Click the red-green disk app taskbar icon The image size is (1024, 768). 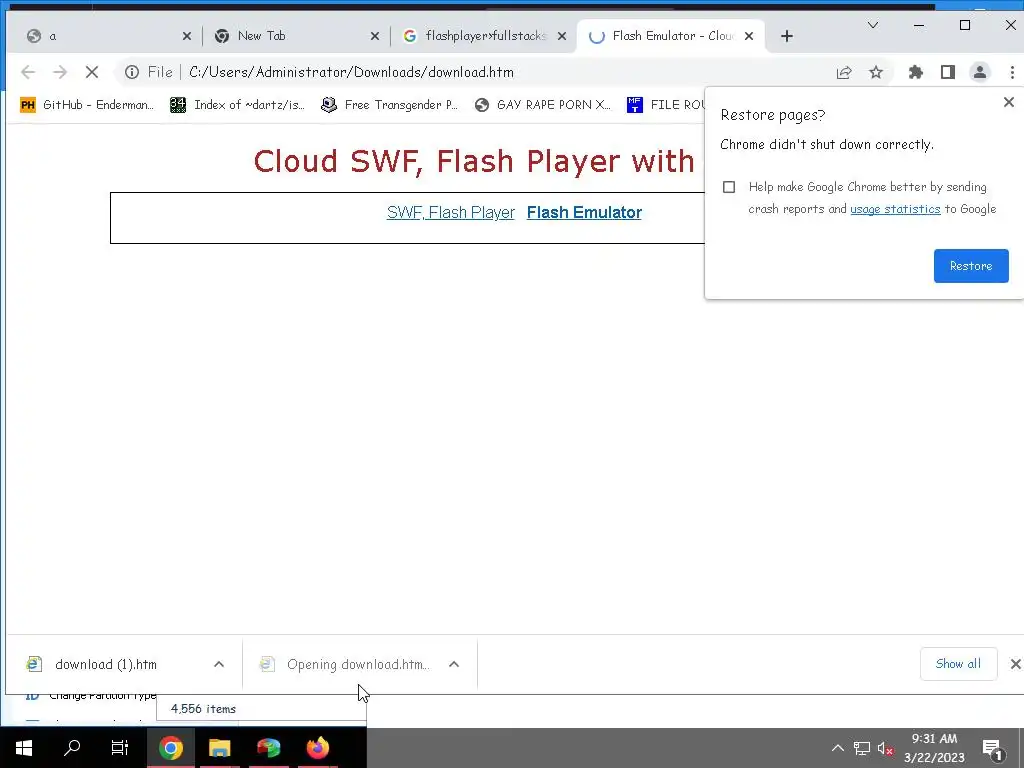coord(268,748)
